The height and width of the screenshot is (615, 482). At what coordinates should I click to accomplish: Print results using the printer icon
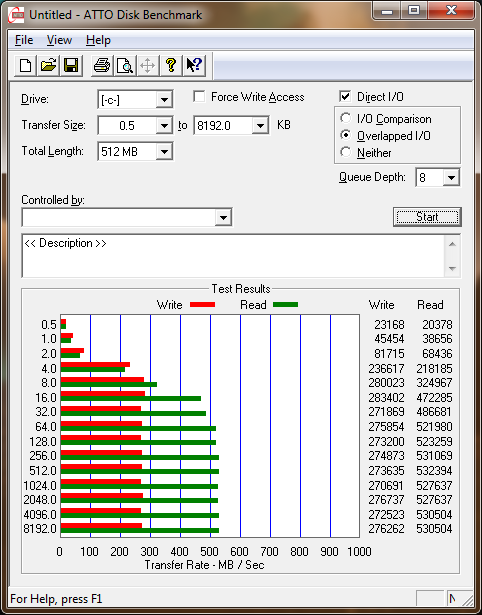[102, 65]
